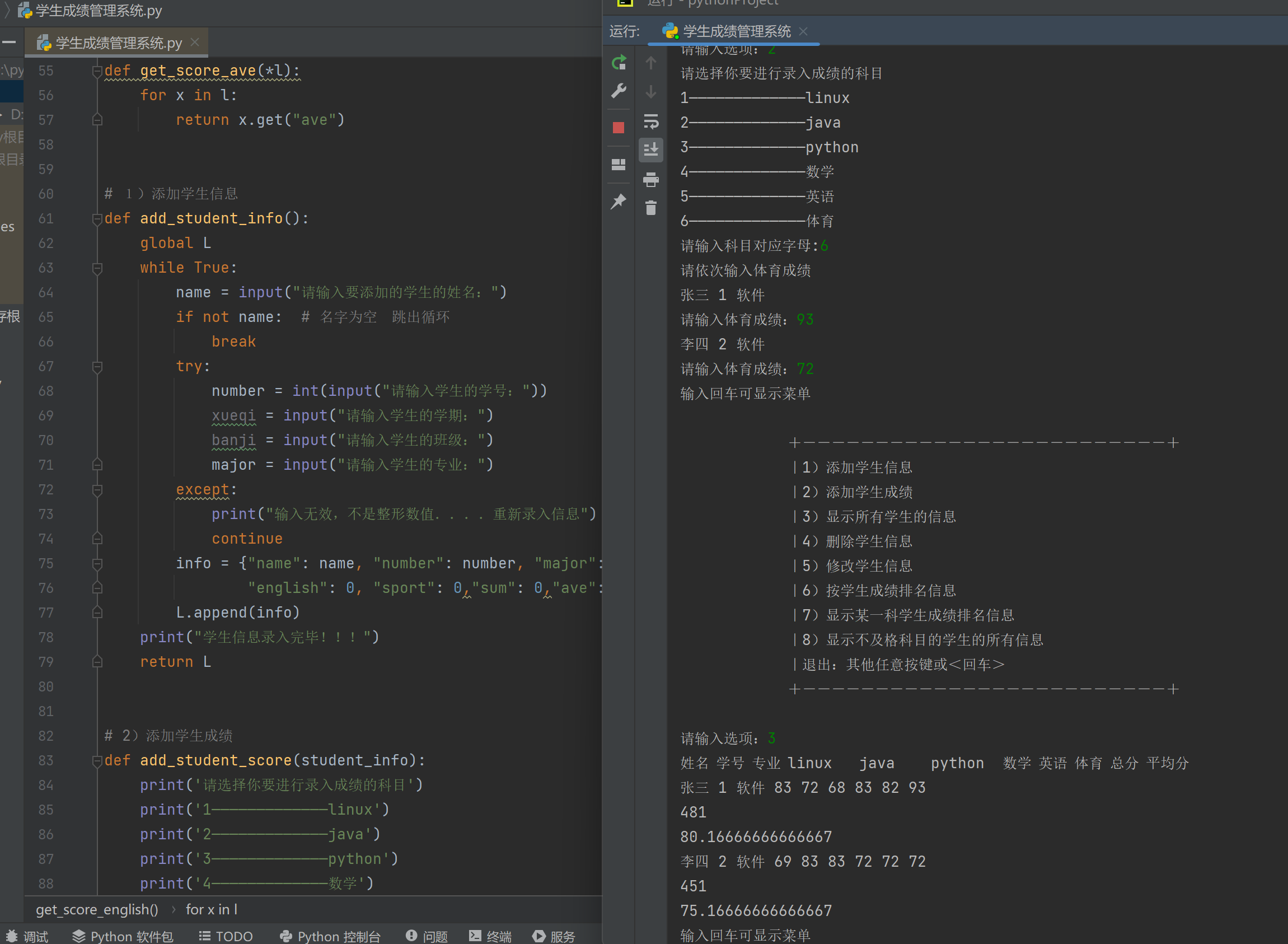
Task: Click fold end marker at line 57
Action: point(97,120)
